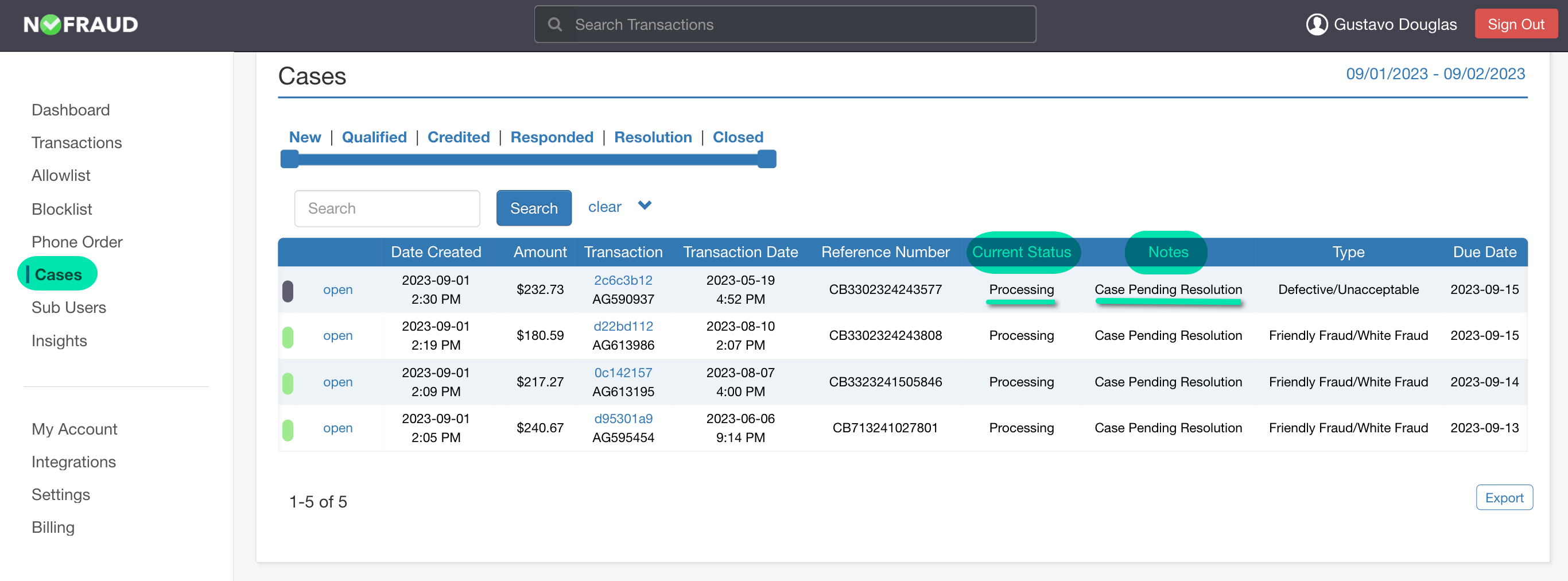The image size is (1568, 581).
Task: Open Insights from the sidebar
Action: pyautogui.click(x=59, y=340)
